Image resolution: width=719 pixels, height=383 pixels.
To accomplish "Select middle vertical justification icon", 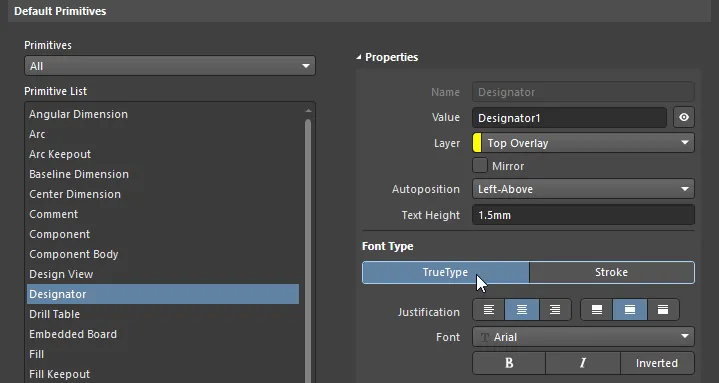I will [x=630, y=310].
